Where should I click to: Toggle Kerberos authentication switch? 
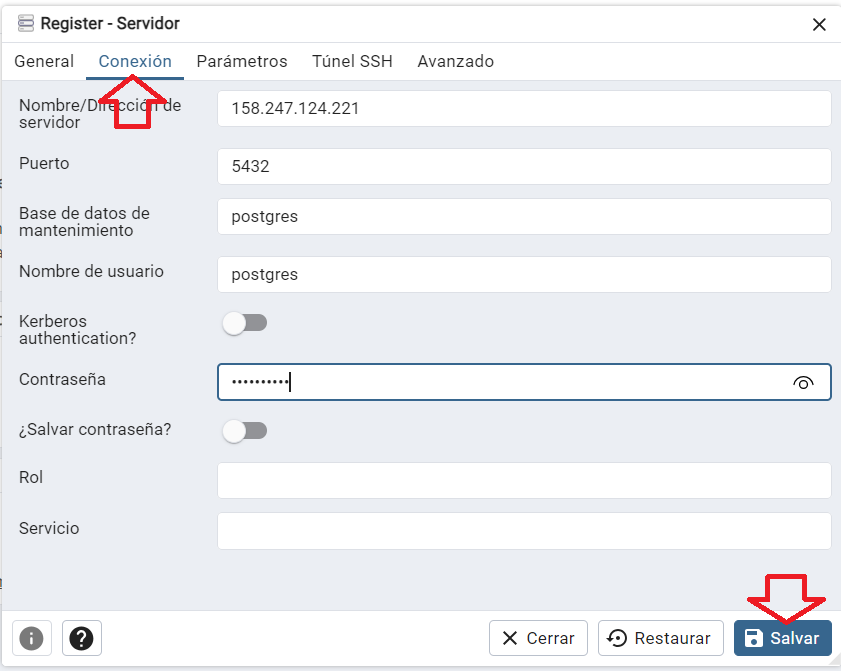[245, 323]
